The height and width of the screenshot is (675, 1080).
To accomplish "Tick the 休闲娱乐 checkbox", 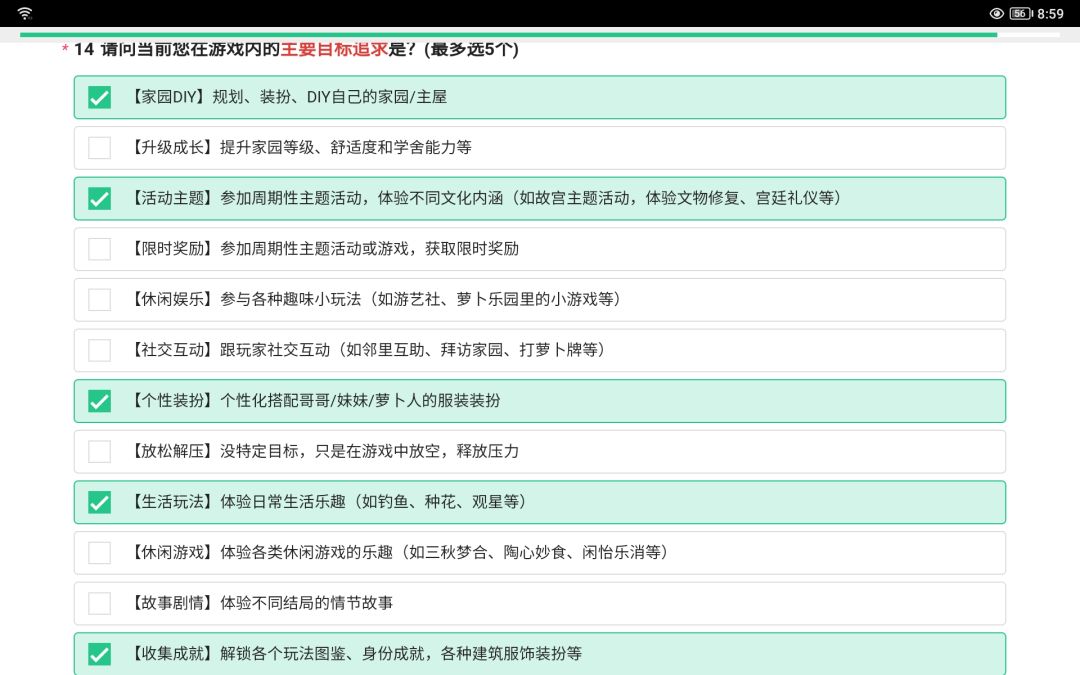I will 99,300.
